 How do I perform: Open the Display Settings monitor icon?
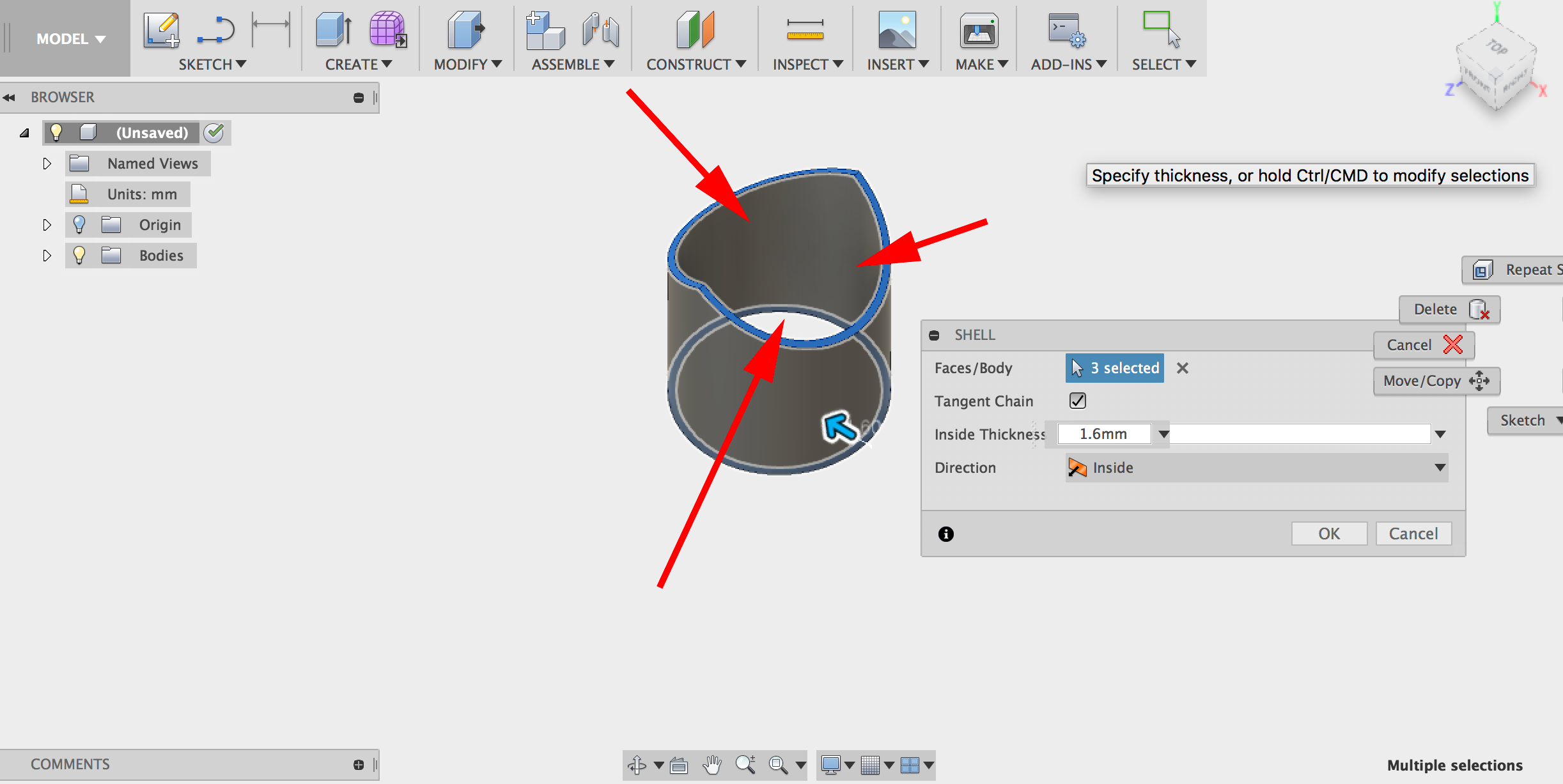pos(830,764)
